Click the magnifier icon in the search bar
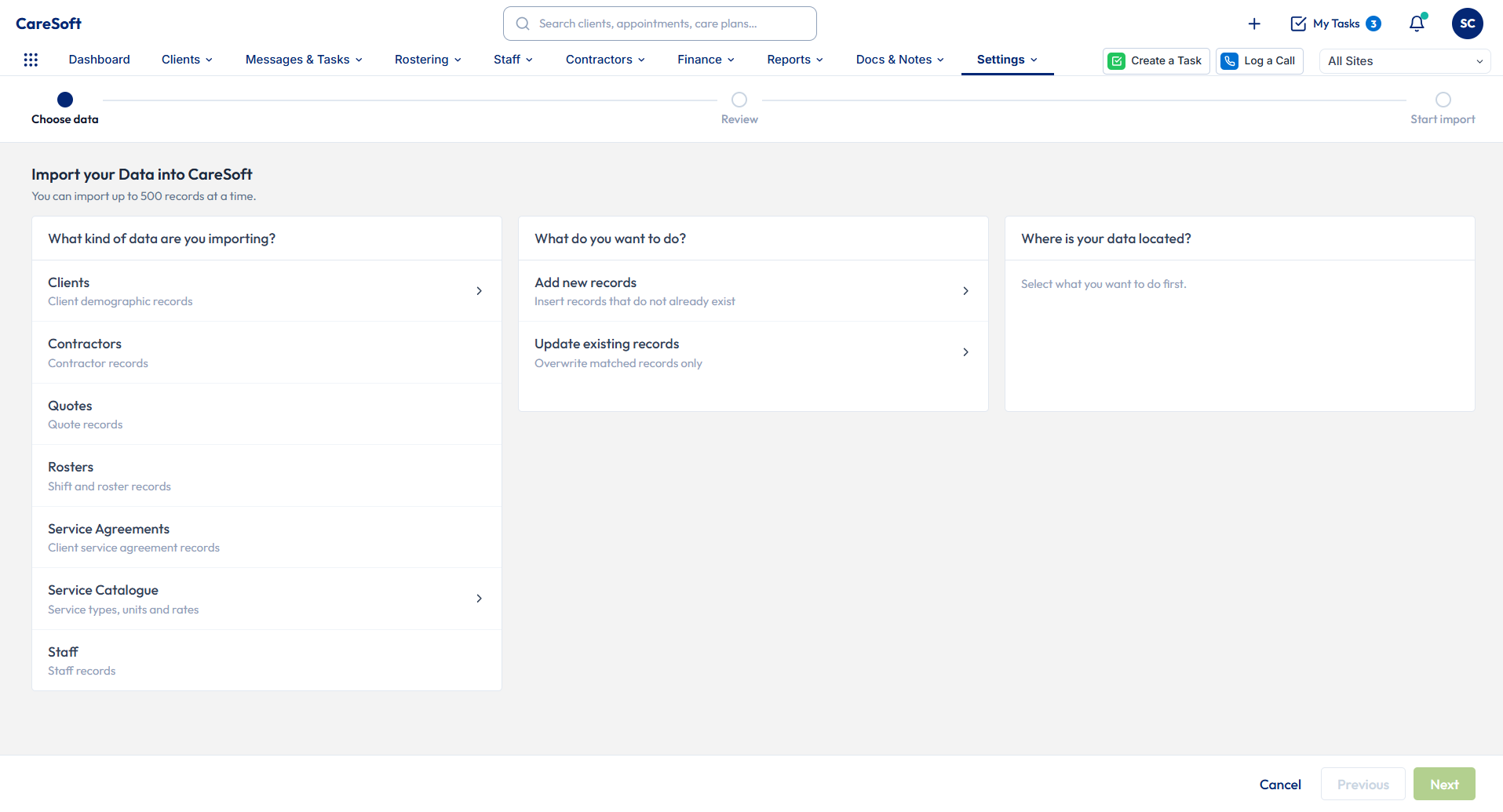This screenshot has height=812, width=1503. (523, 24)
